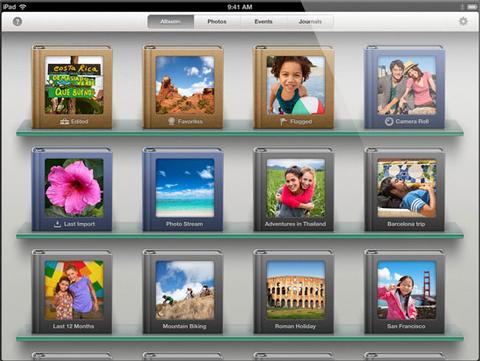Open the Favorites album with ribbon icon
This screenshot has width=480, height=361.
tap(183, 87)
